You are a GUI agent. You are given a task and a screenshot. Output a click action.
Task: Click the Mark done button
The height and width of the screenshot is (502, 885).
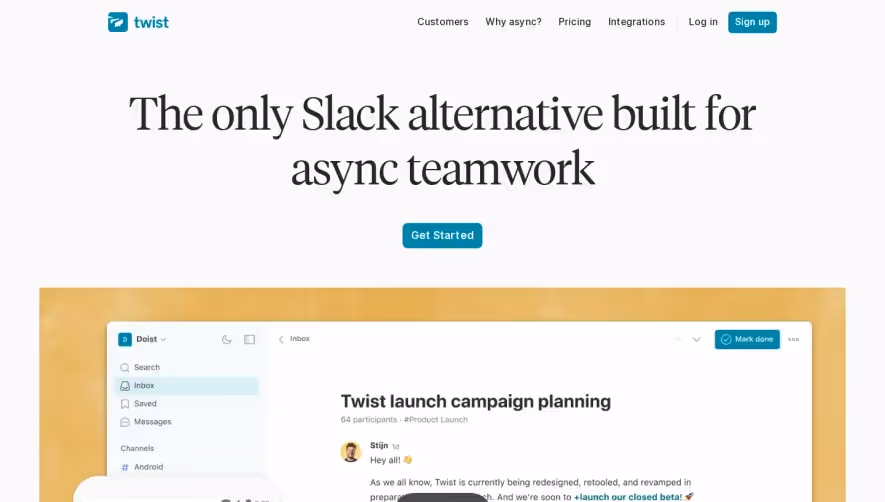pyautogui.click(x=747, y=339)
